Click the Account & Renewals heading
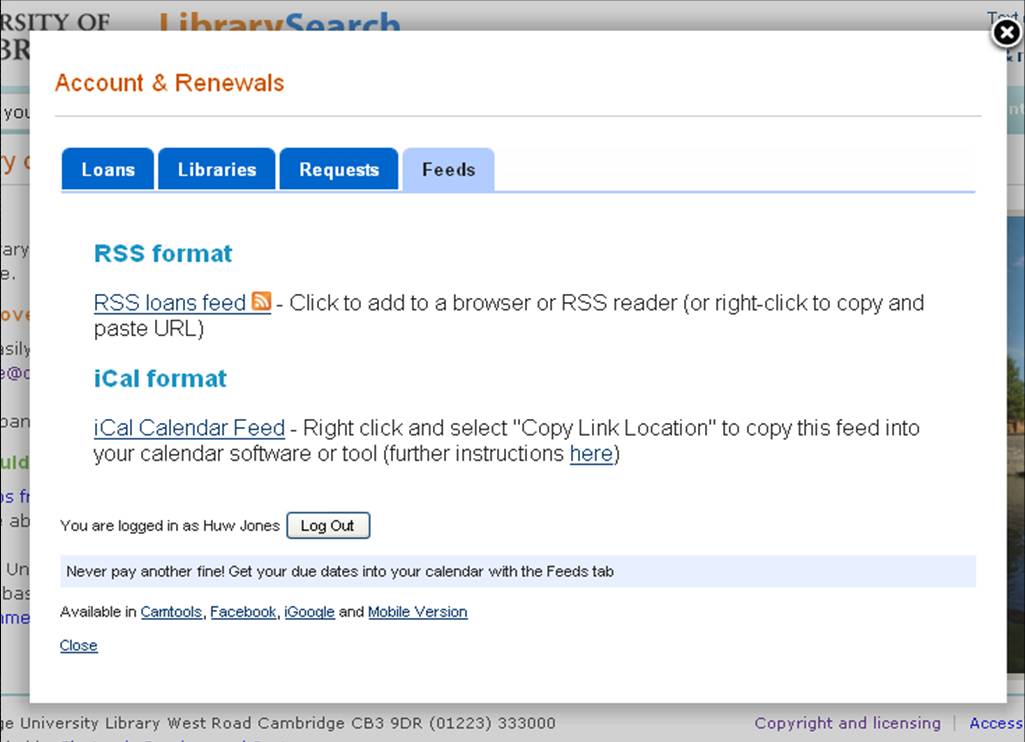 (x=168, y=83)
